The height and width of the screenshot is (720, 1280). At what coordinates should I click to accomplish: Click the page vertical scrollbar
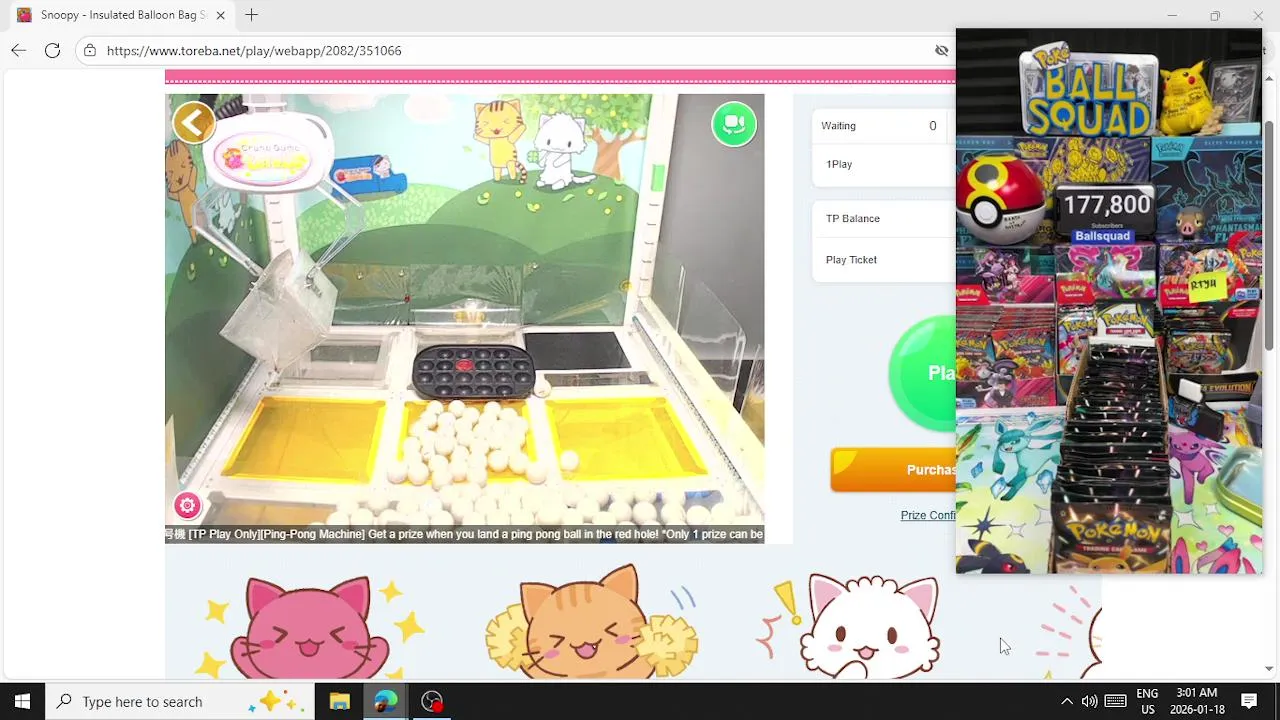1270,235
